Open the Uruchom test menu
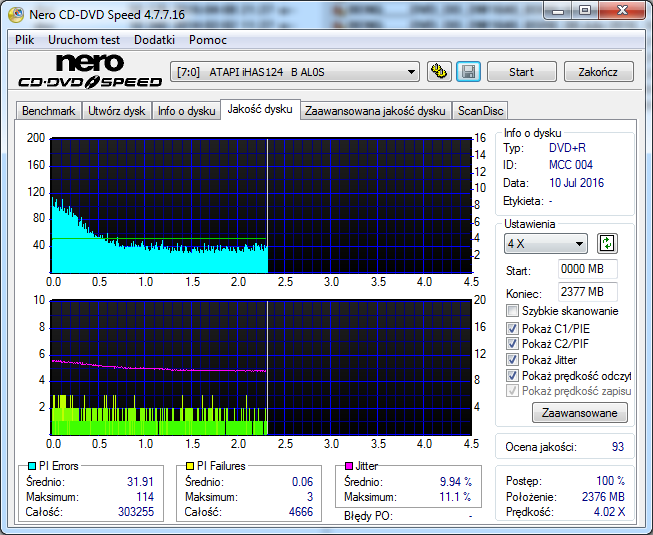Screen dimensions: 653x535 pyautogui.click(x=84, y=40)
